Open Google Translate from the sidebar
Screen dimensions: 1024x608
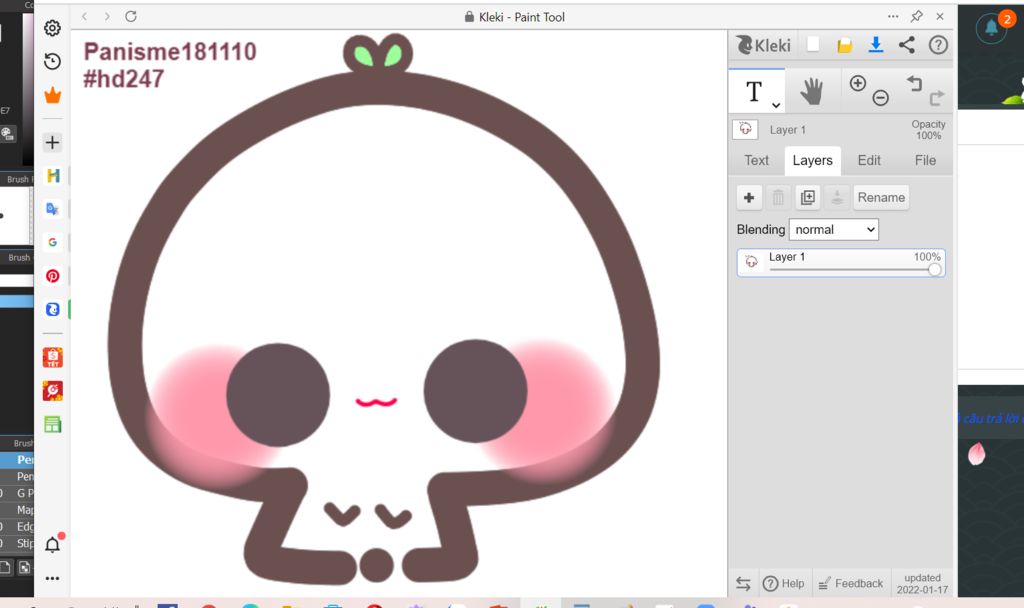(x=52, y=209)
